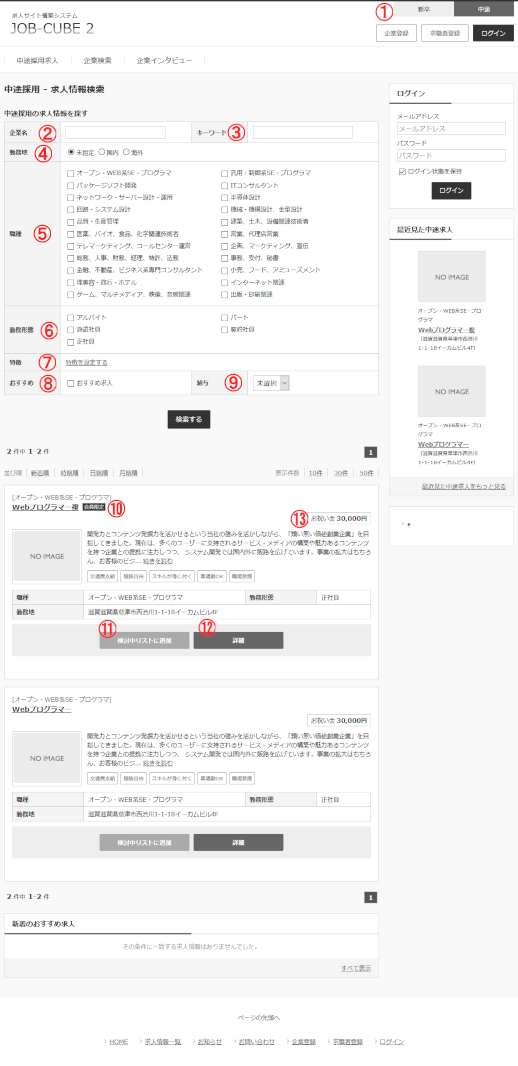Image resolution: width=518 pixels, height=1066 pixels.
Task: Click the JOB-CUBE 2 site logo
Action: click(x=52, y=28)
